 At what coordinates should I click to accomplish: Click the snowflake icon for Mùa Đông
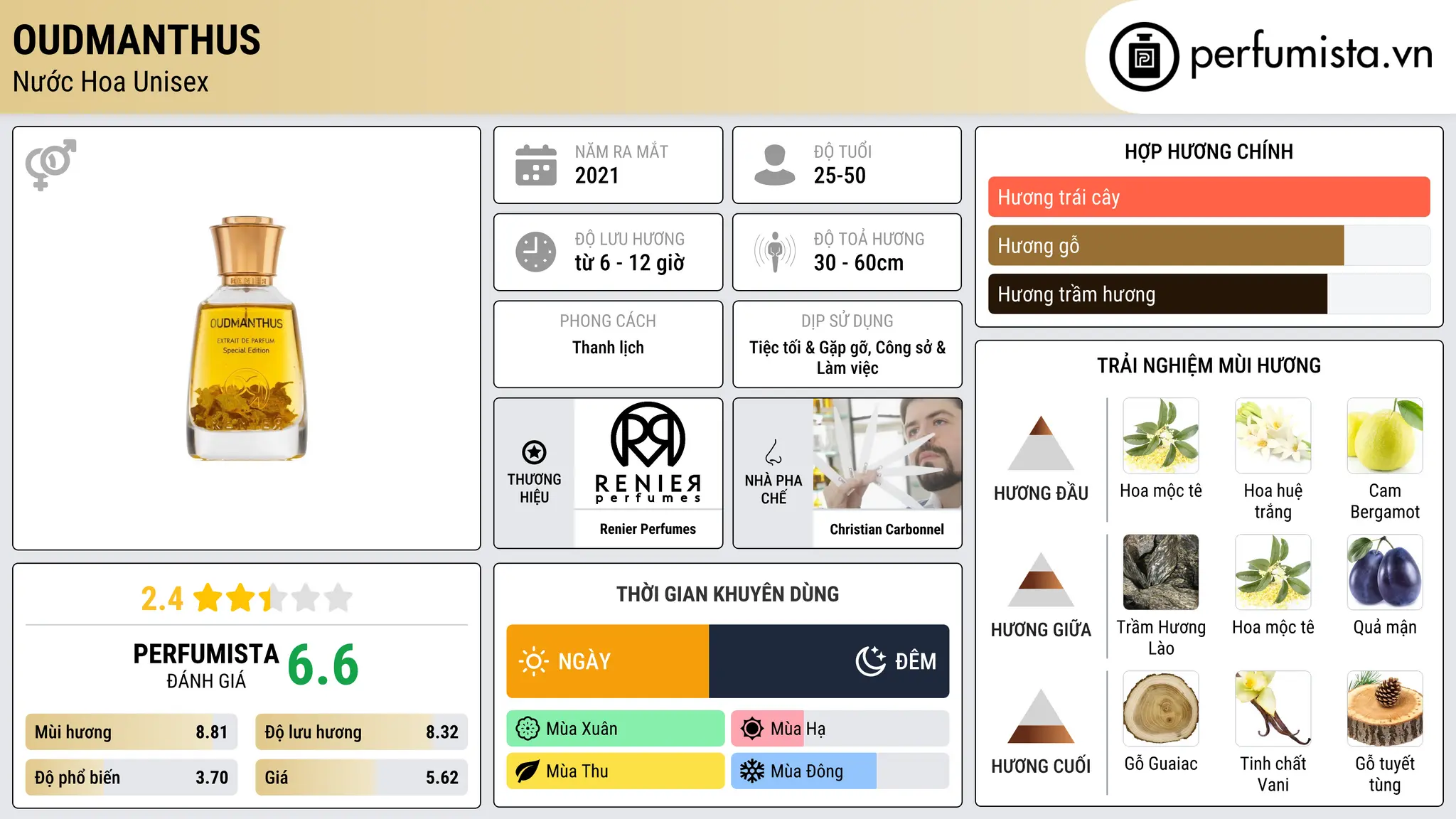coord(752,771)
